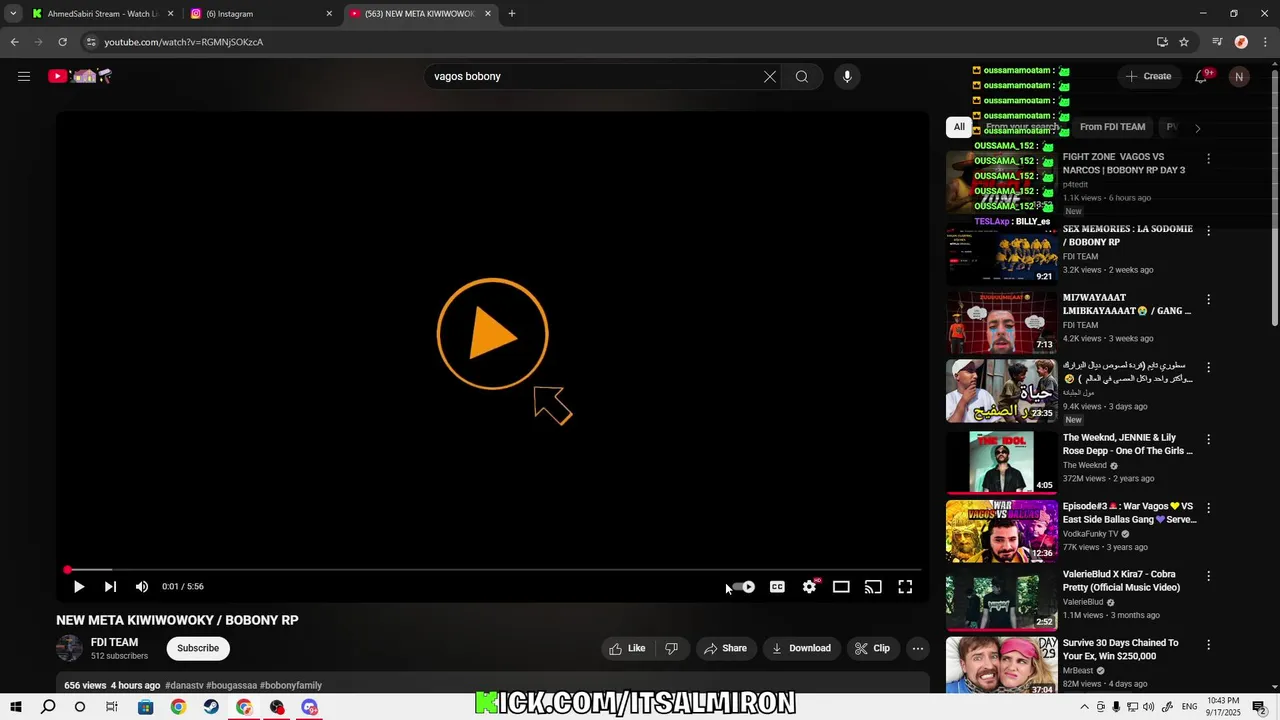Cast video to TV
The width and height of the screenshot is (1280, 720).
tap(873, 587)
